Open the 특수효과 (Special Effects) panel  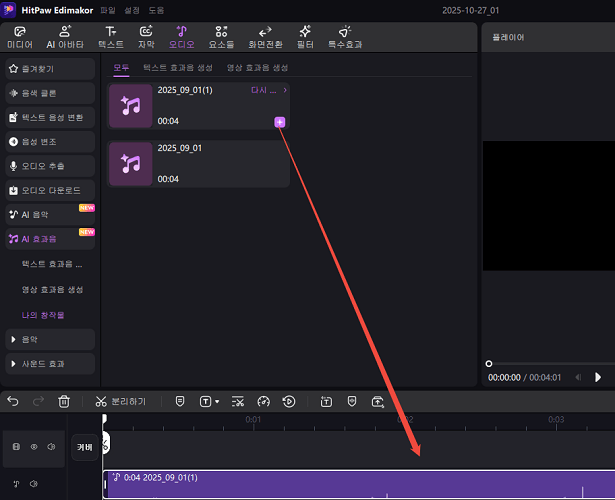[x=346, y=37]
